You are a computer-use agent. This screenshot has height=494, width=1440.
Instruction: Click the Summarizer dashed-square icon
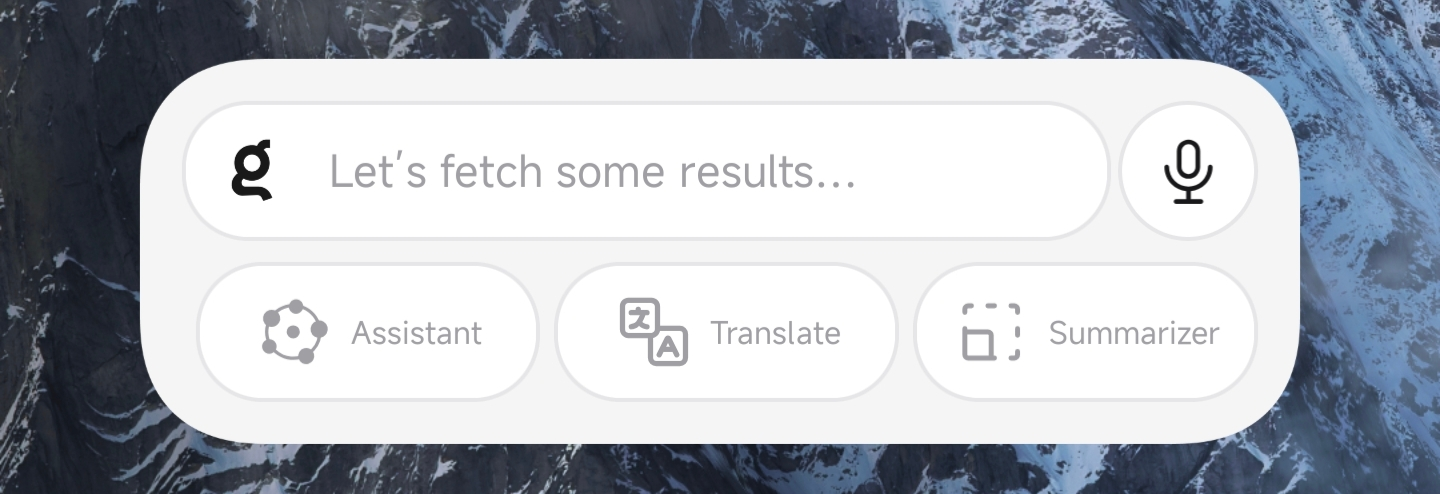pos(991,332)
